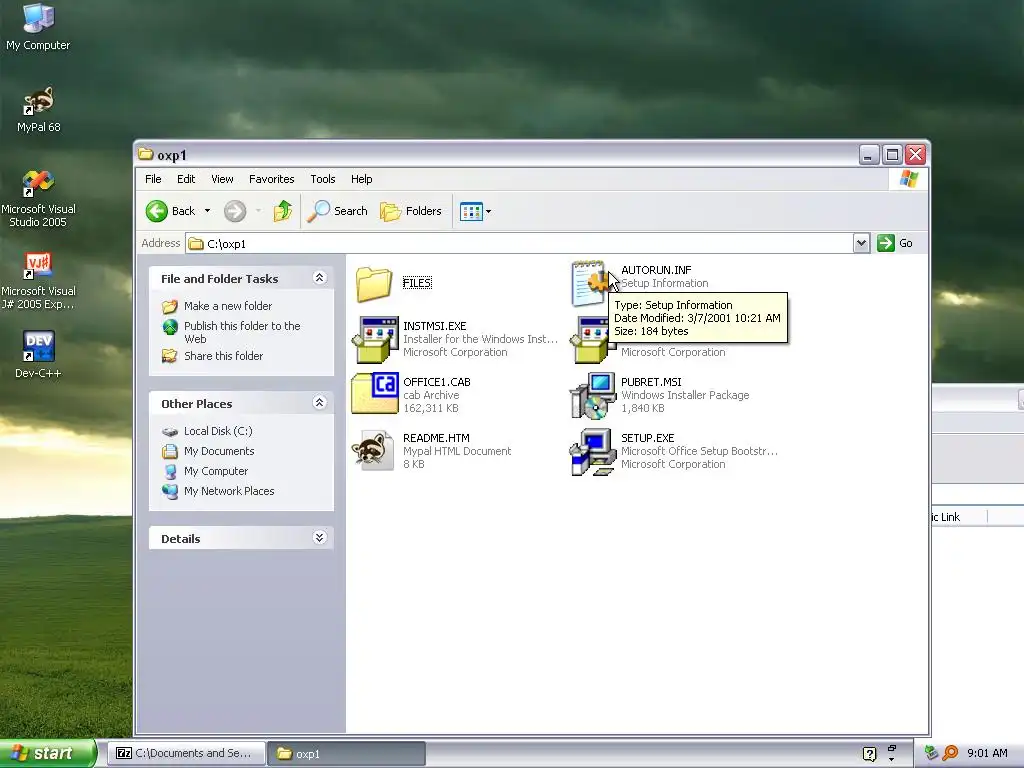Open the Views dropdown arrow
The width and height of the screenshot is (1024, 768).
pyautogui.click(x=488, y=211)
